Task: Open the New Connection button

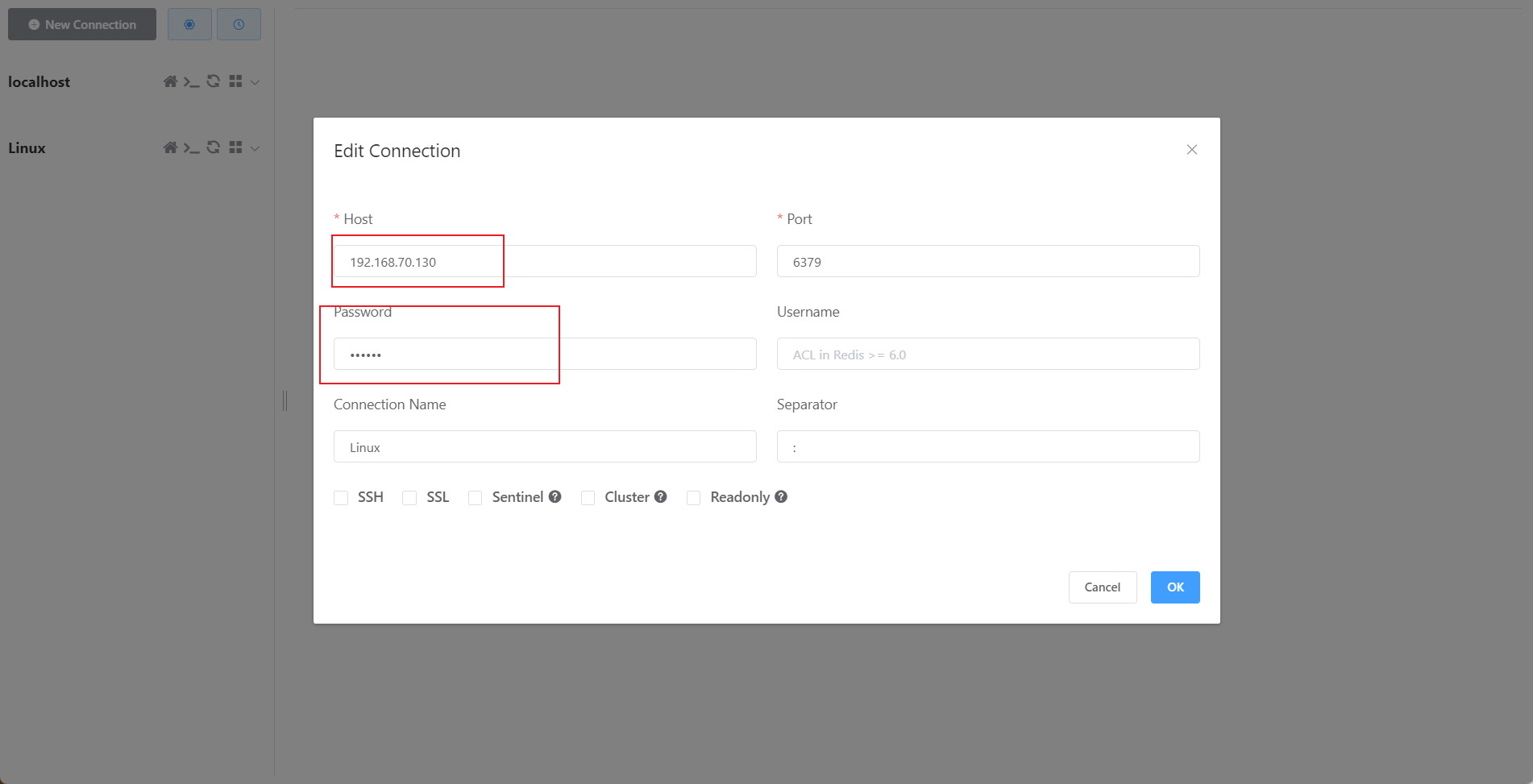Action: 82,24
